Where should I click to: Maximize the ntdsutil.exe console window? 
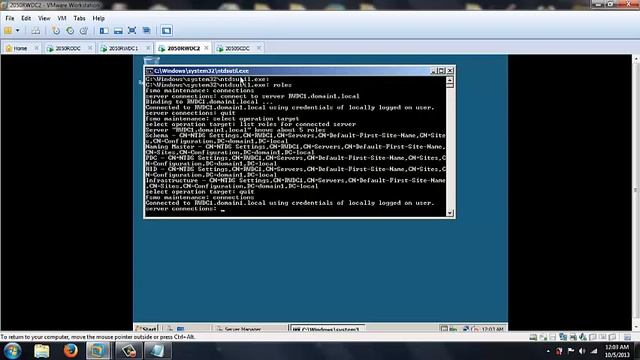point(442,71)
